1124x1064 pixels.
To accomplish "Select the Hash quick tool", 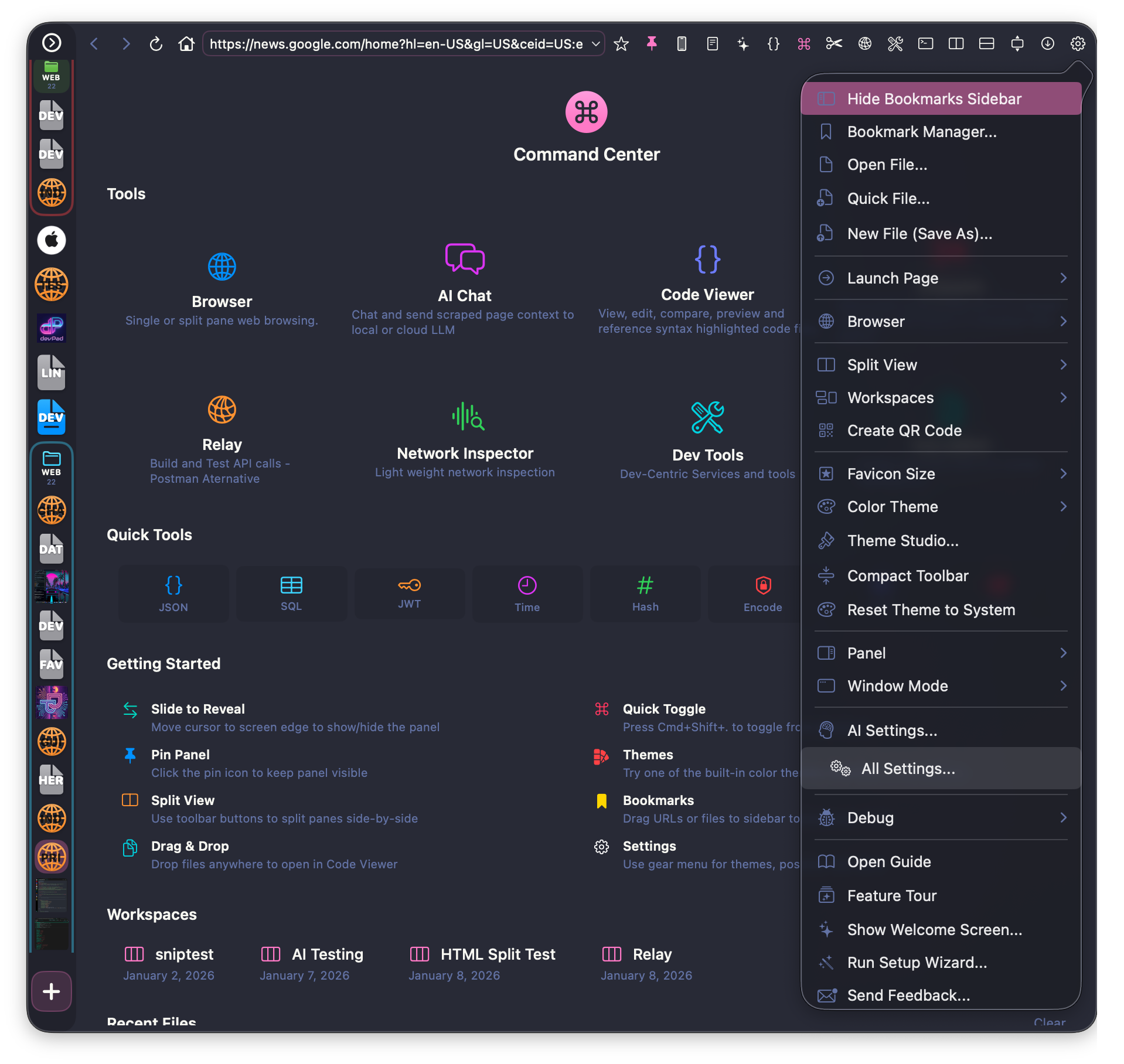I will pos(645,593).
